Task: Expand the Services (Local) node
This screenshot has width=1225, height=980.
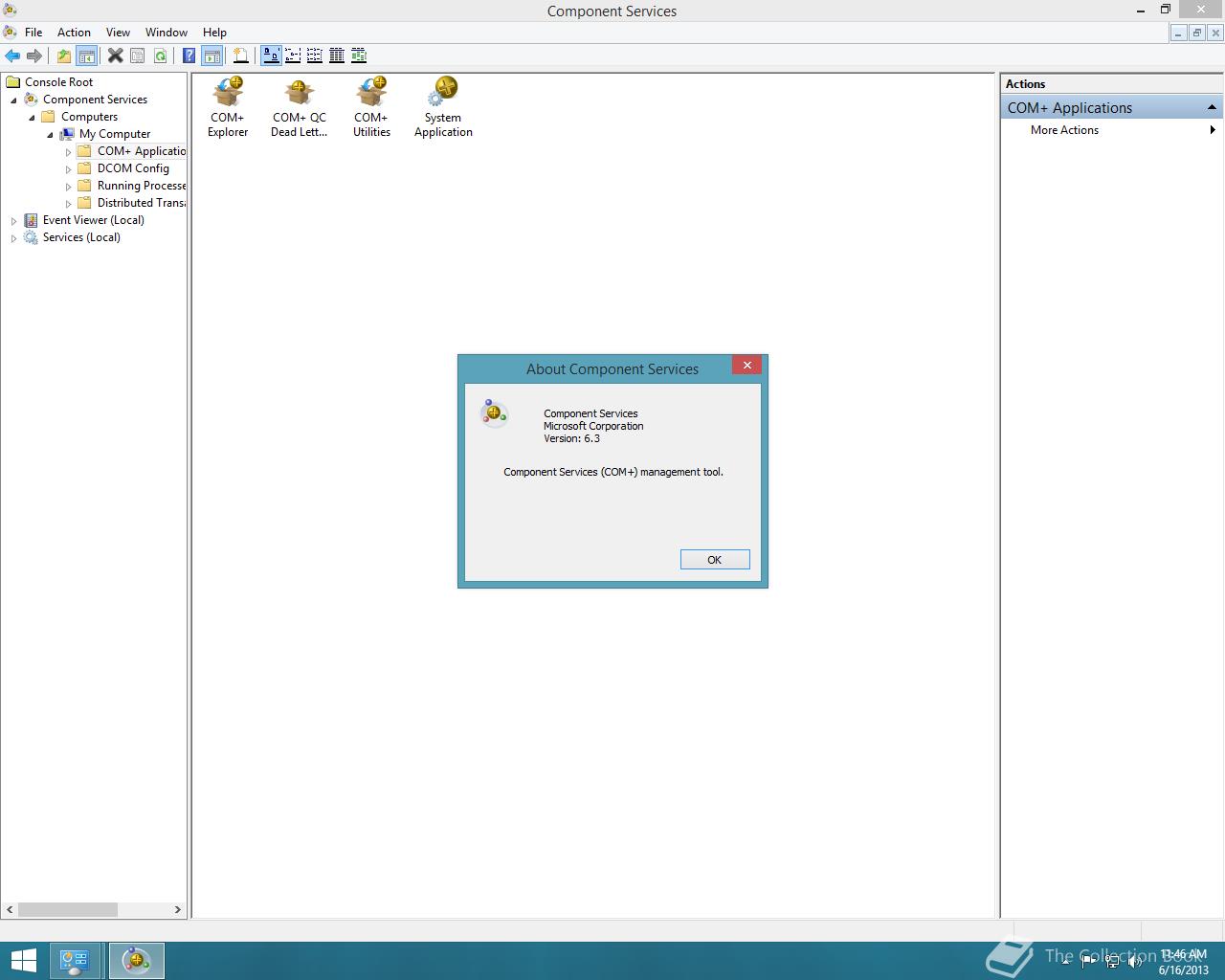Action: pyautogui.click(x=13, y=238)
